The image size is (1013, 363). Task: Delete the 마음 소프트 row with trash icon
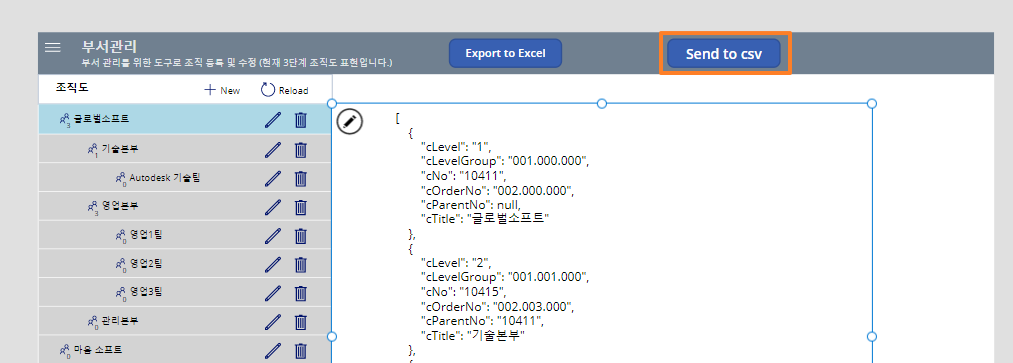click(x=300, y=351)
